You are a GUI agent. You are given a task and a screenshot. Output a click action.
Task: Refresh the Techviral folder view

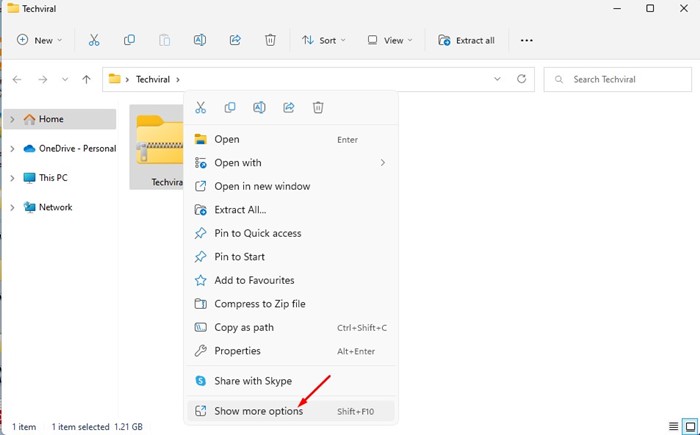[x=521, y=79]
